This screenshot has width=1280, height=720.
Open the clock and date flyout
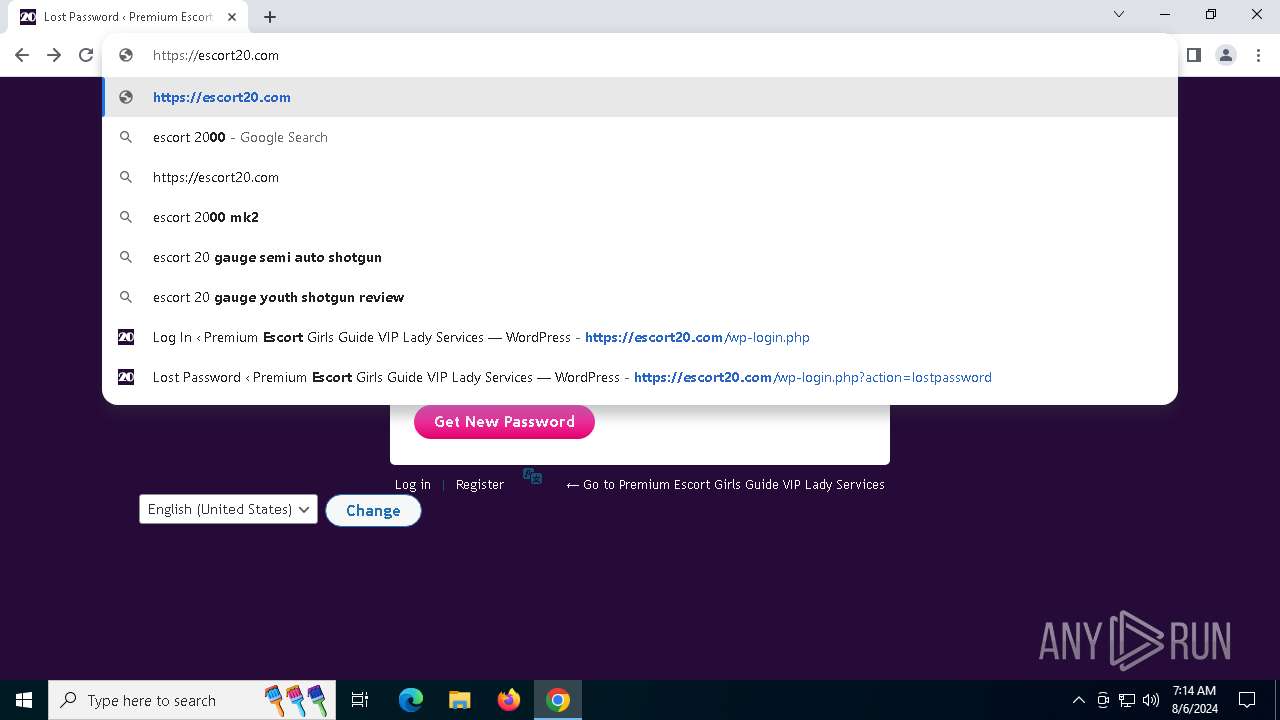(x=1194, y=700)
